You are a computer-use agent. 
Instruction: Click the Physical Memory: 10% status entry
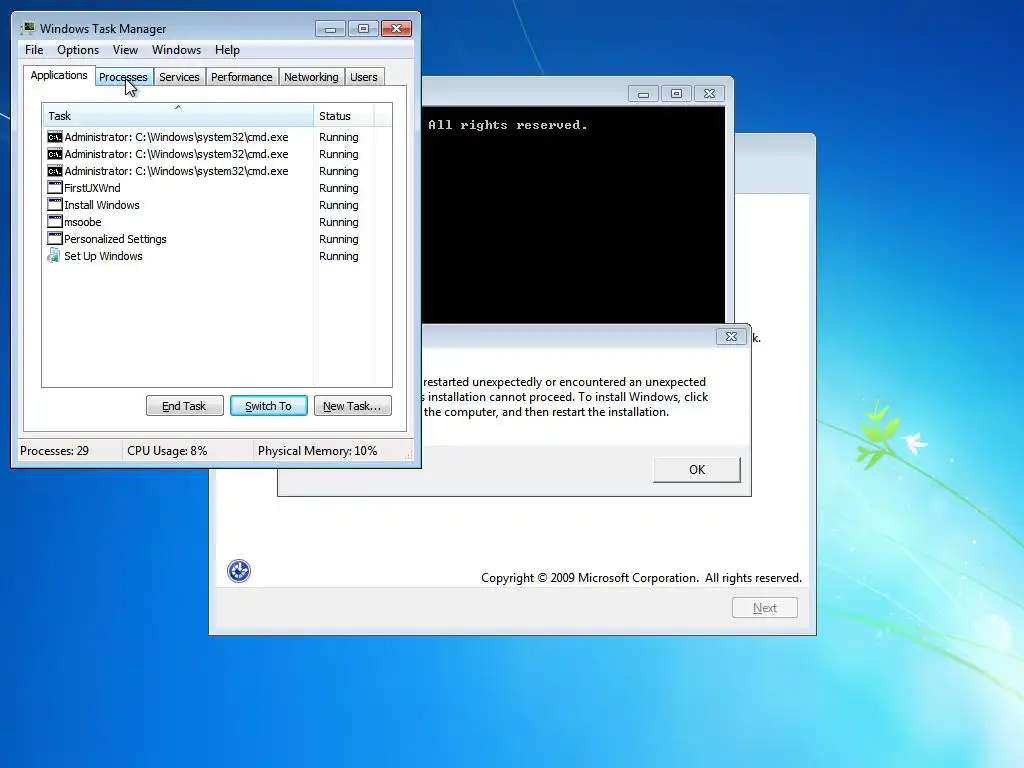(317, 451)
